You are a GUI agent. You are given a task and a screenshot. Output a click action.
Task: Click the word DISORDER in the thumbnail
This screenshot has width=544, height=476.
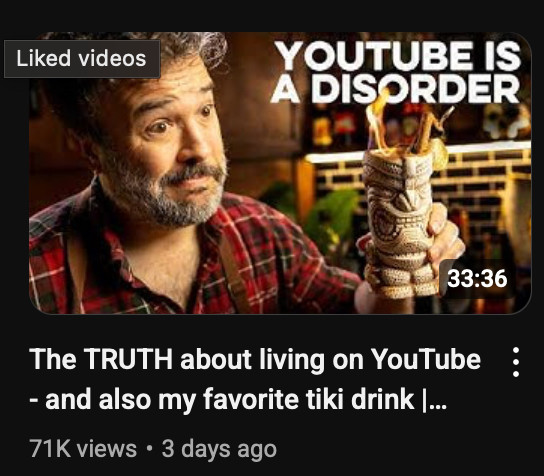415,88
